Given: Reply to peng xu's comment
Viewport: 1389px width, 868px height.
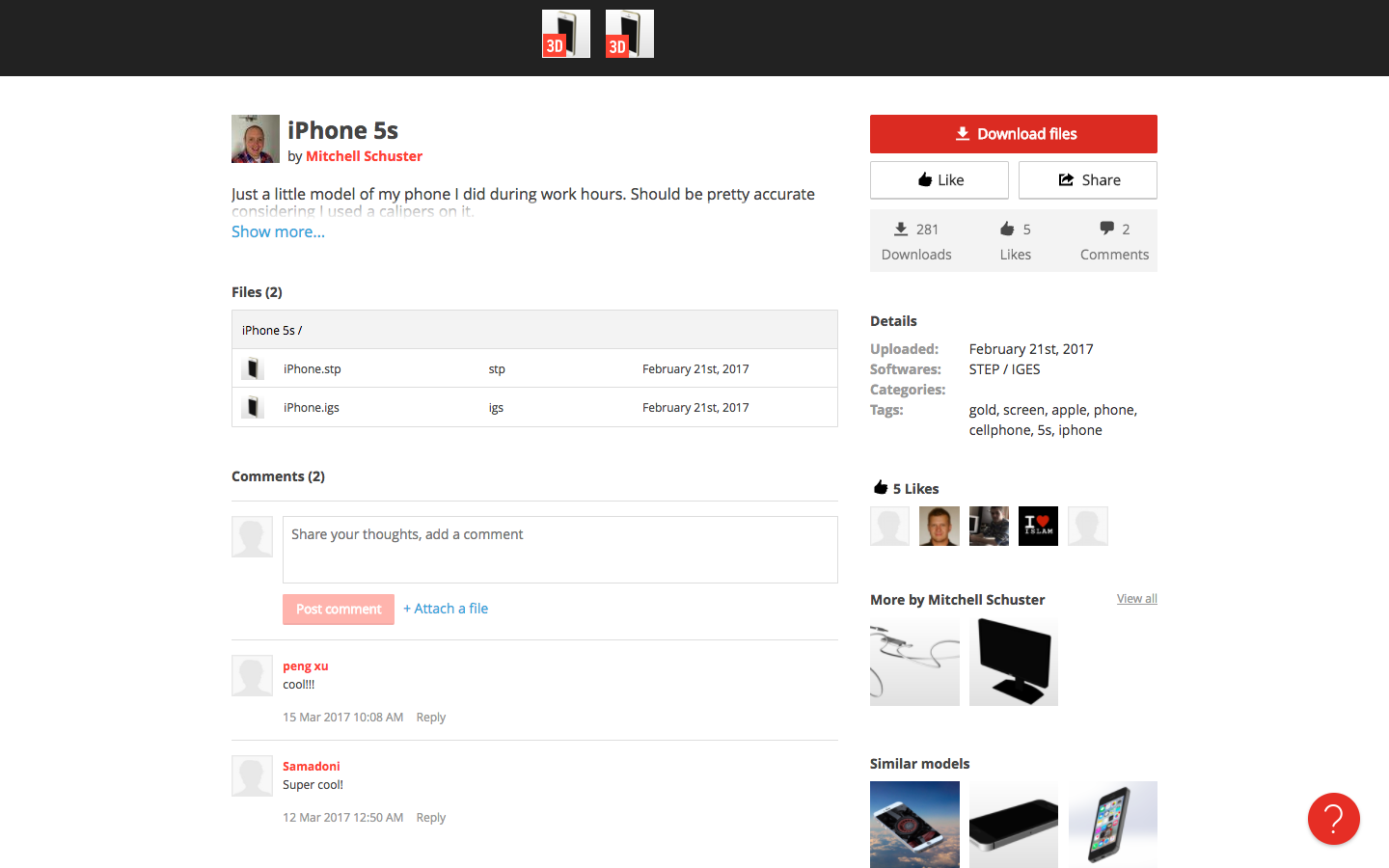Looking at the screenshot, I should coord(431,718).
